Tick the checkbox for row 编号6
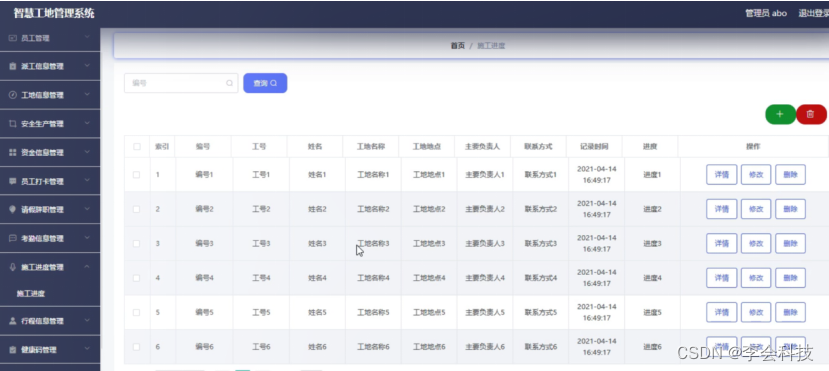The height and width of the screenshot is (371, 829). pyautogui.click(x=136, y=347)
